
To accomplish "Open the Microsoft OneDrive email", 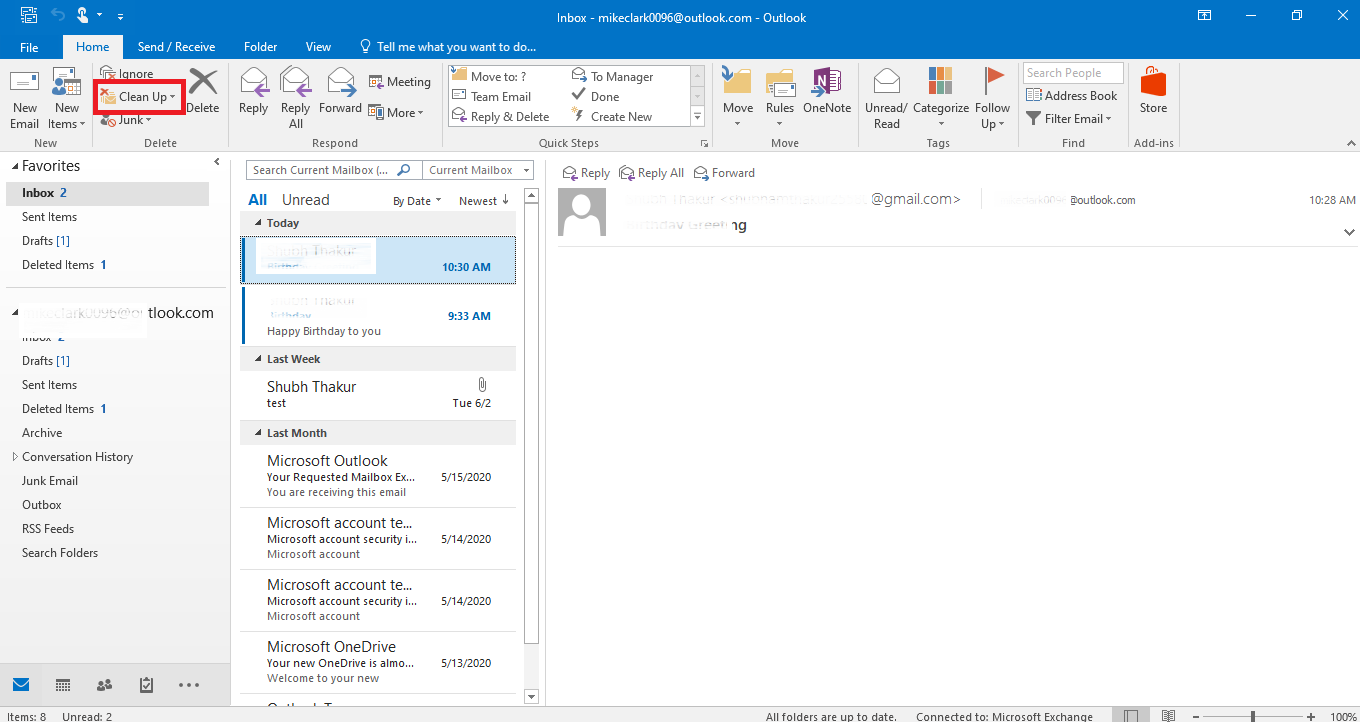I will coord(378,662).
